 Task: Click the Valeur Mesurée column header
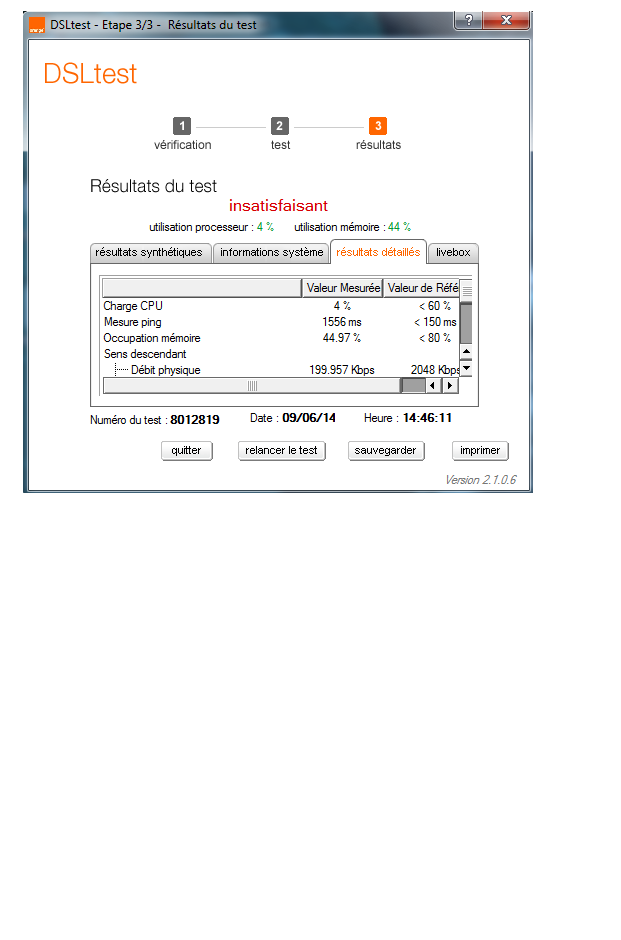[343, 288]
